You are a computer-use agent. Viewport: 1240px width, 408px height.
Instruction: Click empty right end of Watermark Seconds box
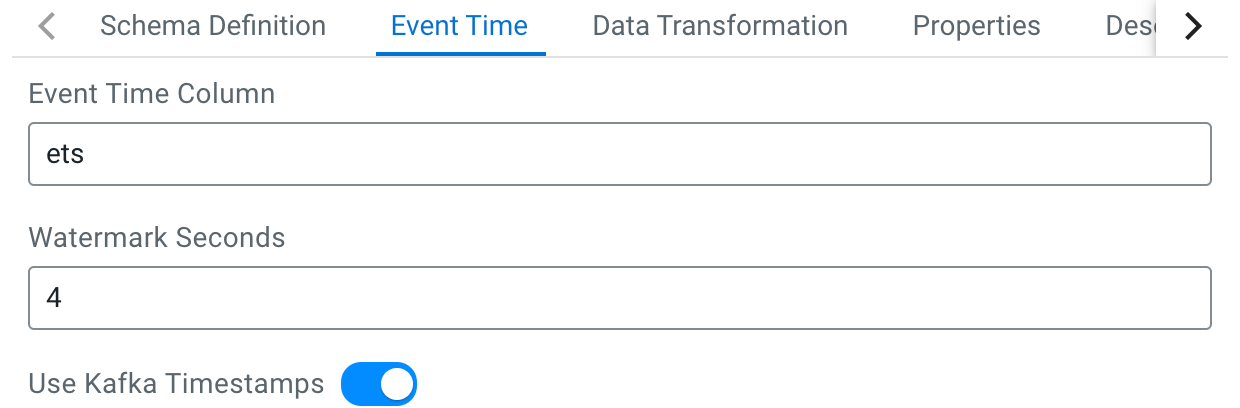(1150, 298)
